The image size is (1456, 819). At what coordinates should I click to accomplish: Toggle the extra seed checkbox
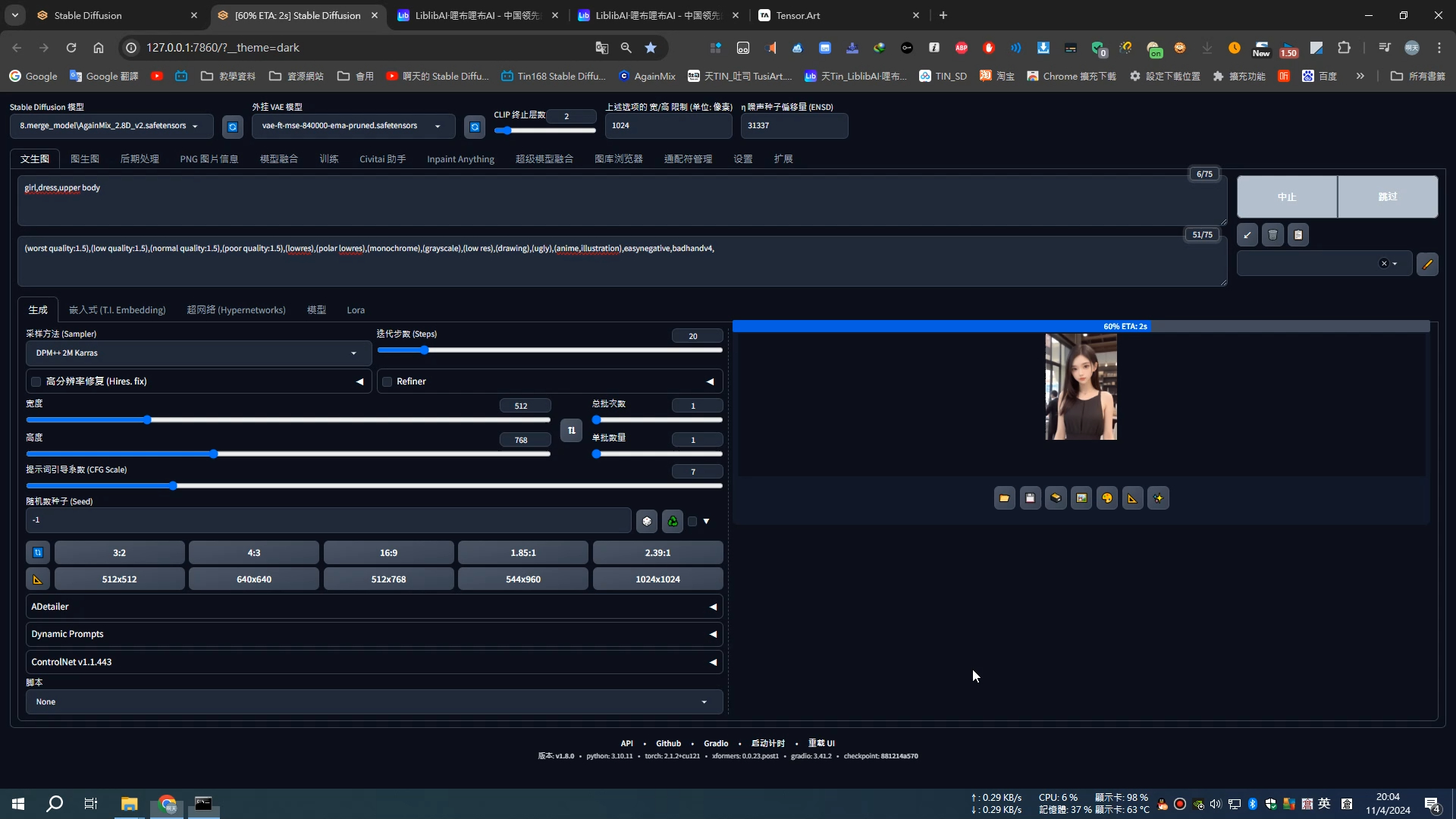point(692,521)
